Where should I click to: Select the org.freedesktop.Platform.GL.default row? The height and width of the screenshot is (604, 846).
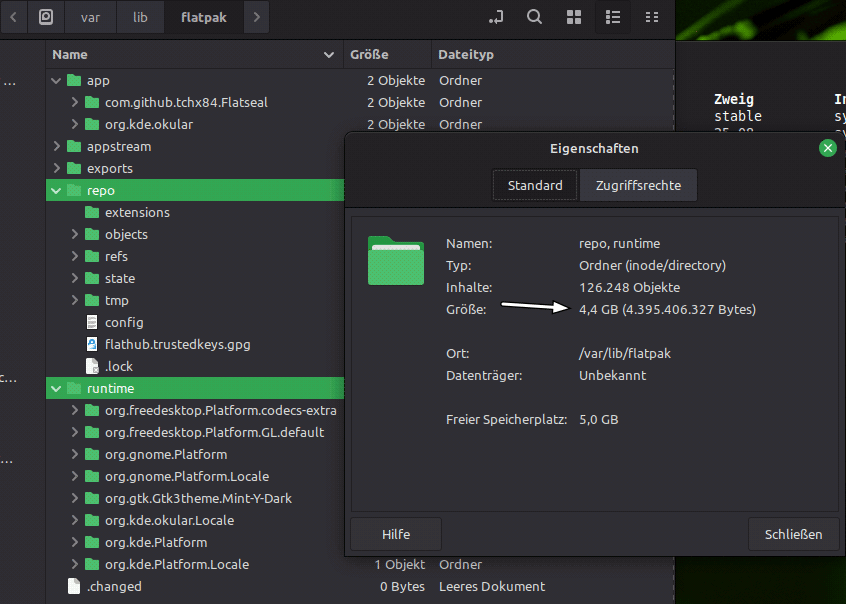195,432
